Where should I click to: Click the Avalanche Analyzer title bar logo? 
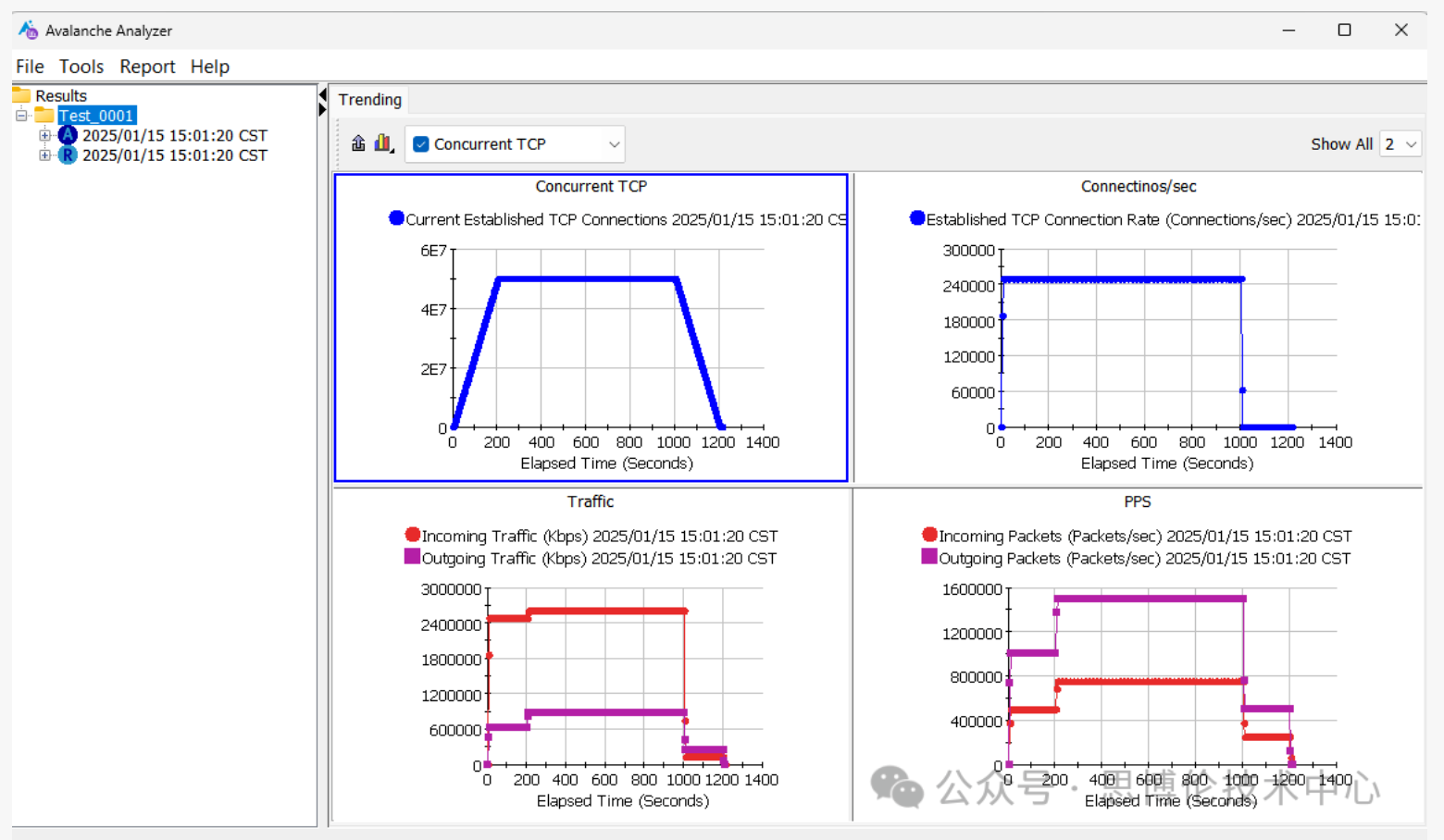29,31
